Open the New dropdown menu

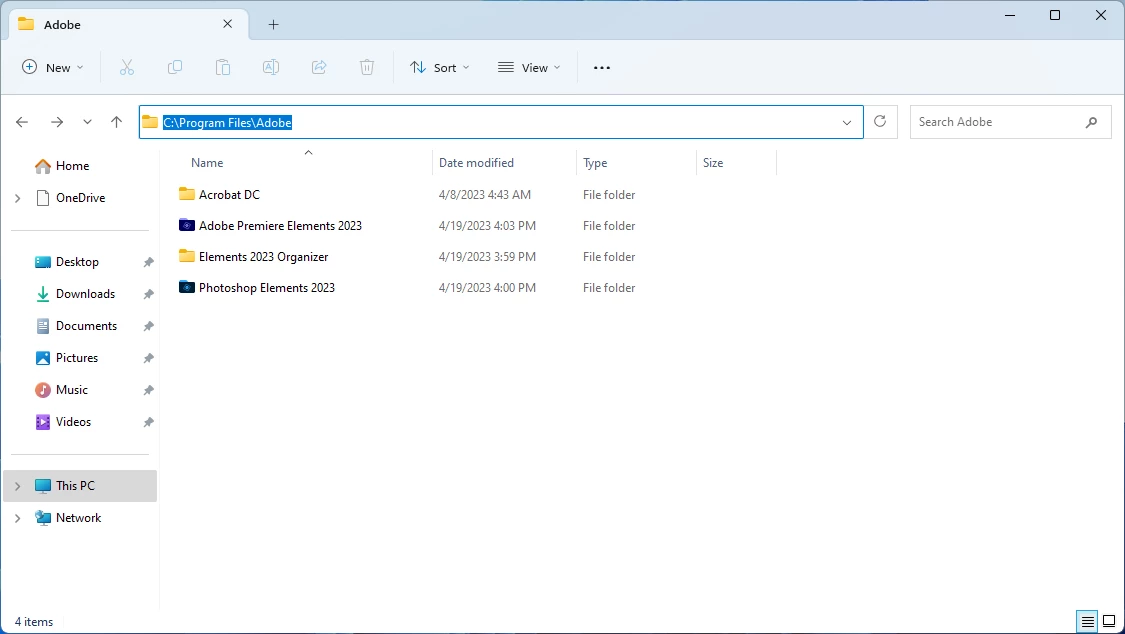[52, 67]
